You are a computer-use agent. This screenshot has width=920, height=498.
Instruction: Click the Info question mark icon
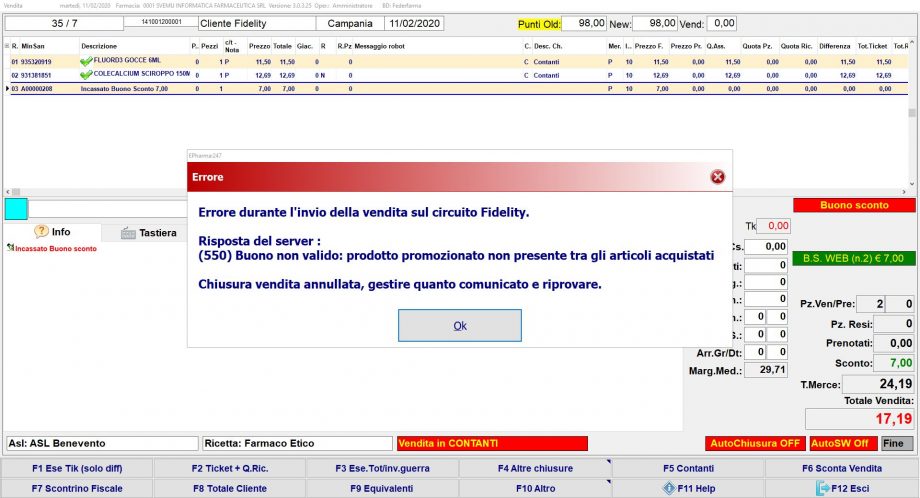click(41, 232)
